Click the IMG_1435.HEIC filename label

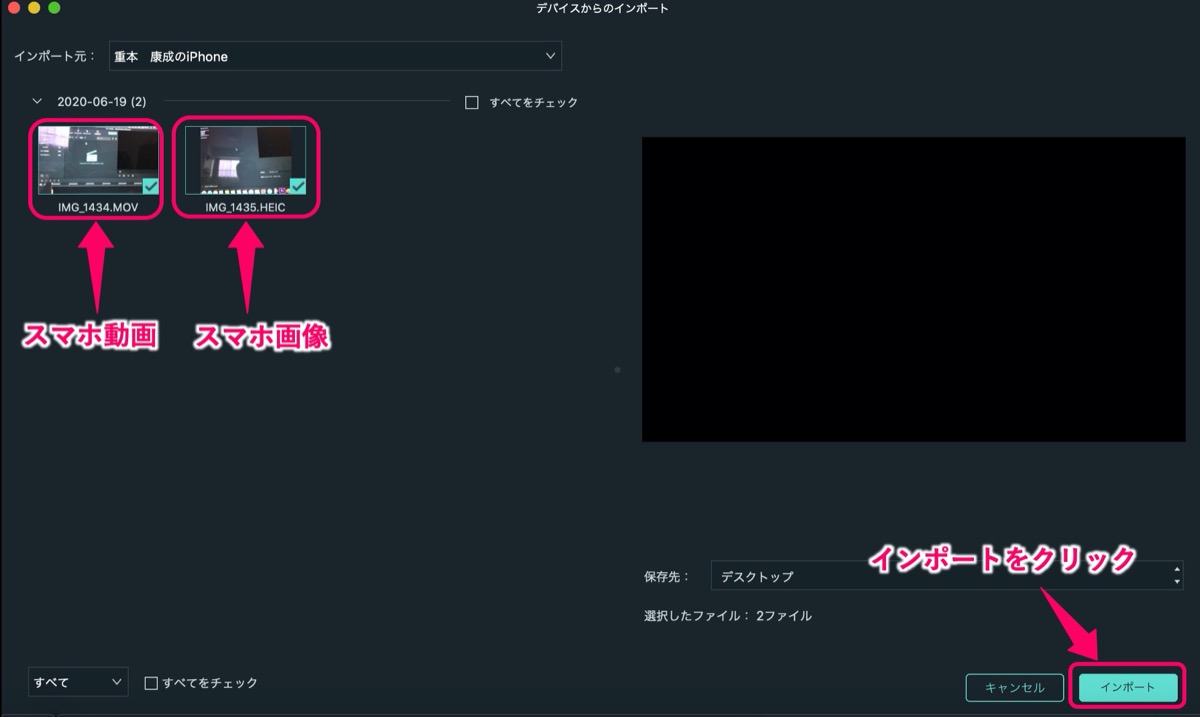click(245, 207)
